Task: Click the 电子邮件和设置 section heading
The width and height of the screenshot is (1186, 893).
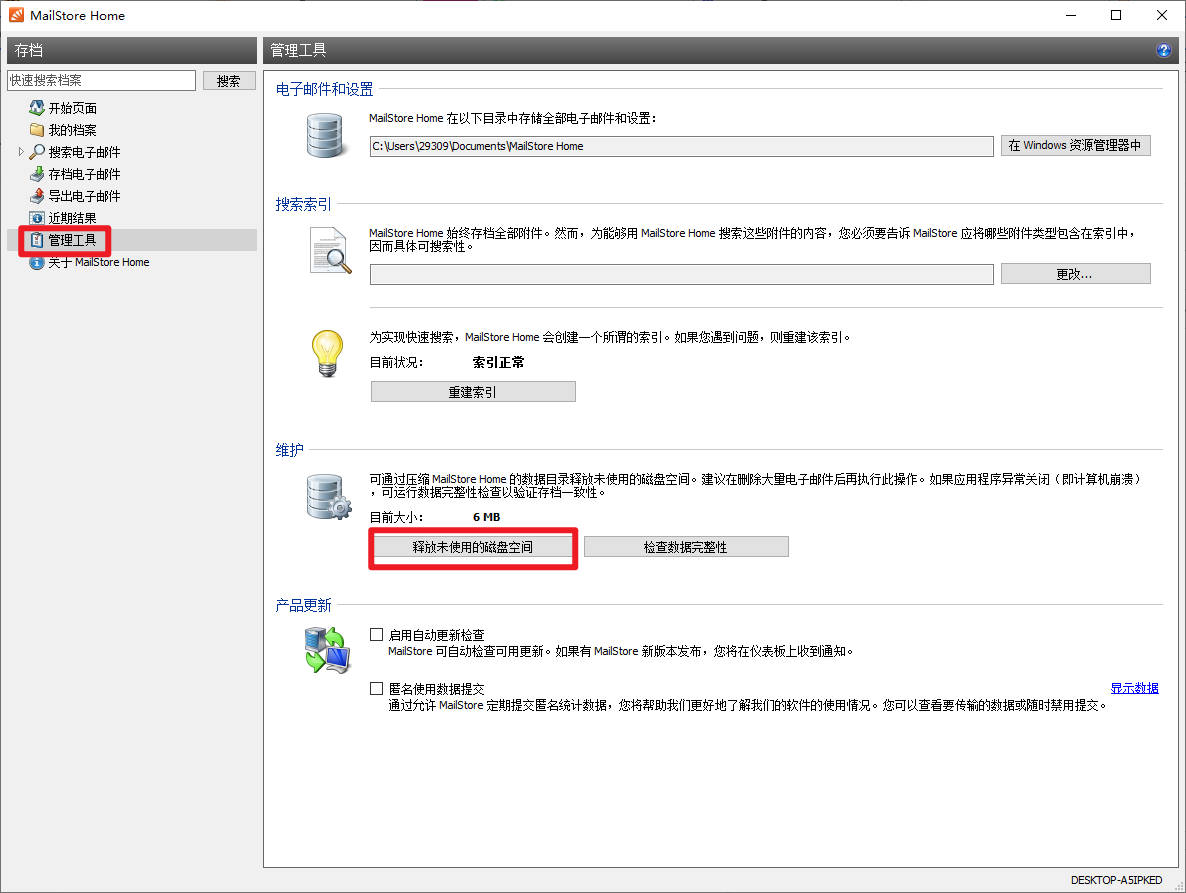Action: pos(324,89)
